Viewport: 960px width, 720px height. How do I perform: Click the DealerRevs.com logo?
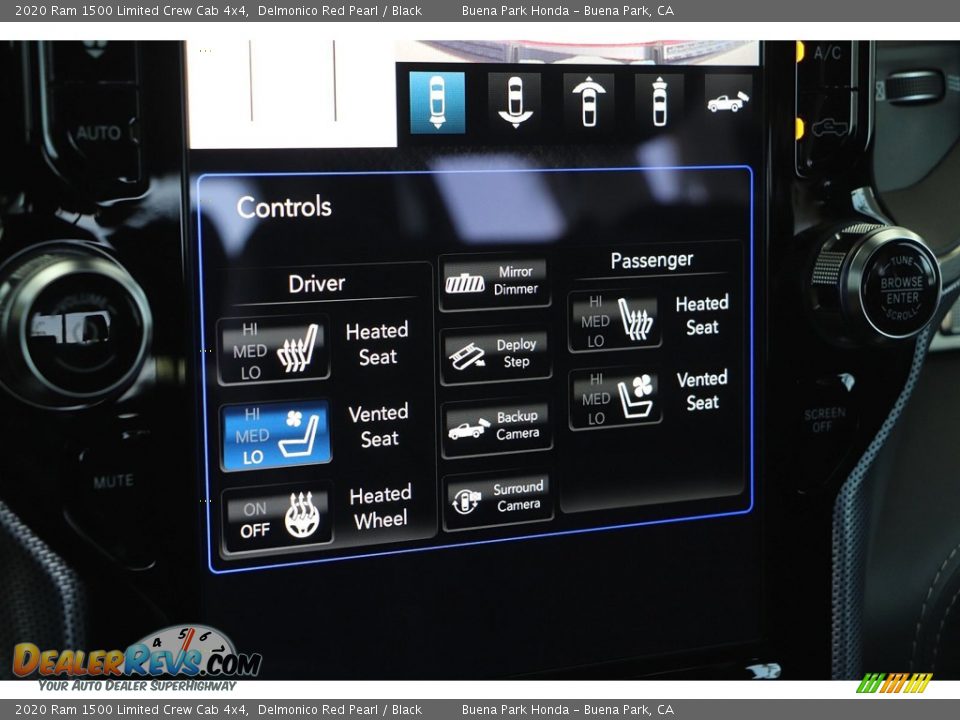click(137, 660)
